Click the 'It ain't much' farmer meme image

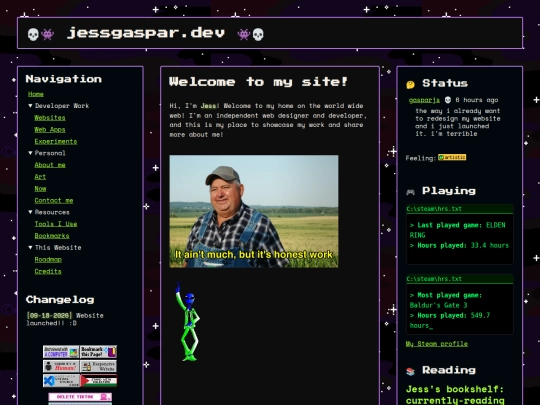(x=254, y=211)
